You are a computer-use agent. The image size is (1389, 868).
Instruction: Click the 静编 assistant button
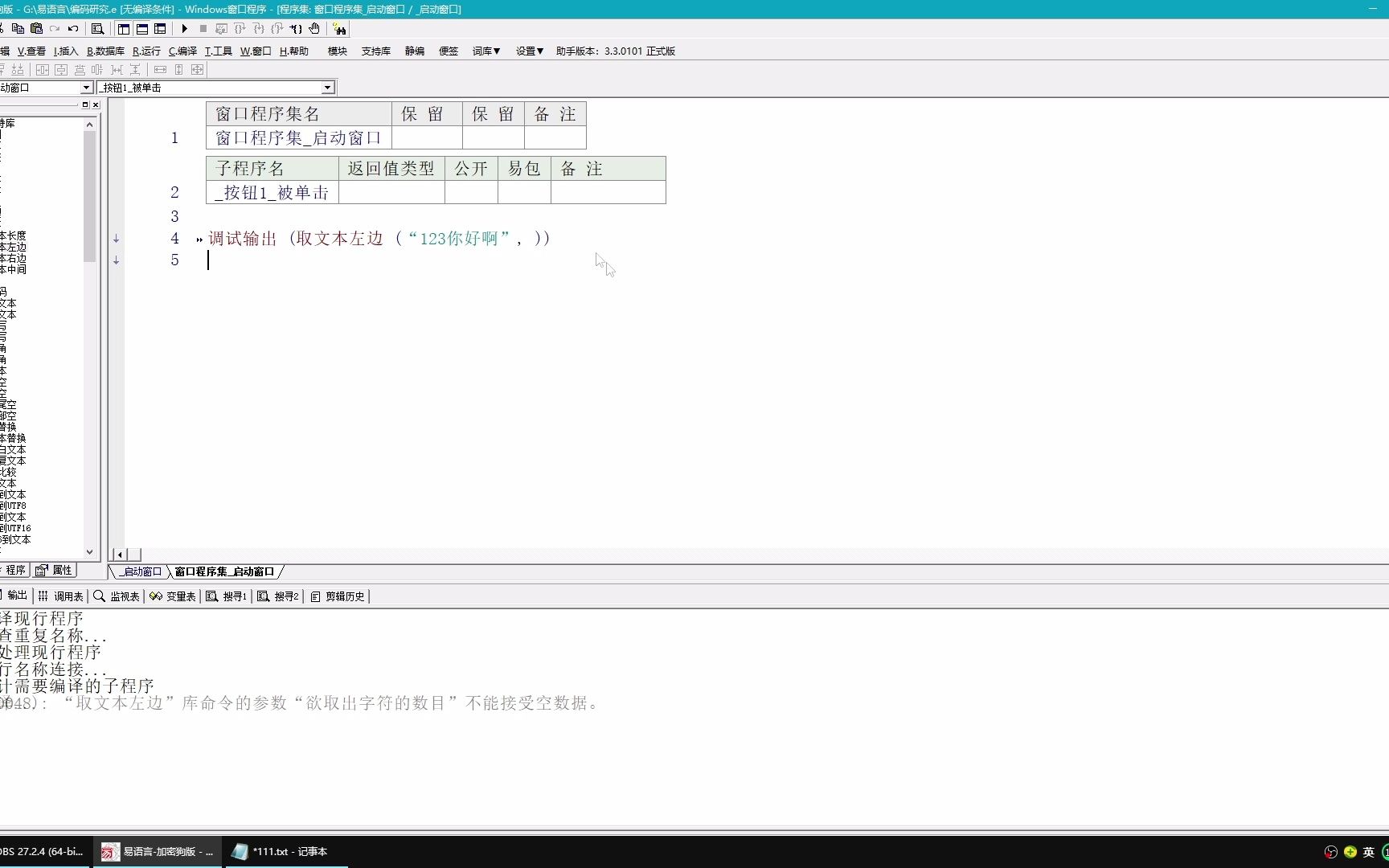(x=415, y=51)
